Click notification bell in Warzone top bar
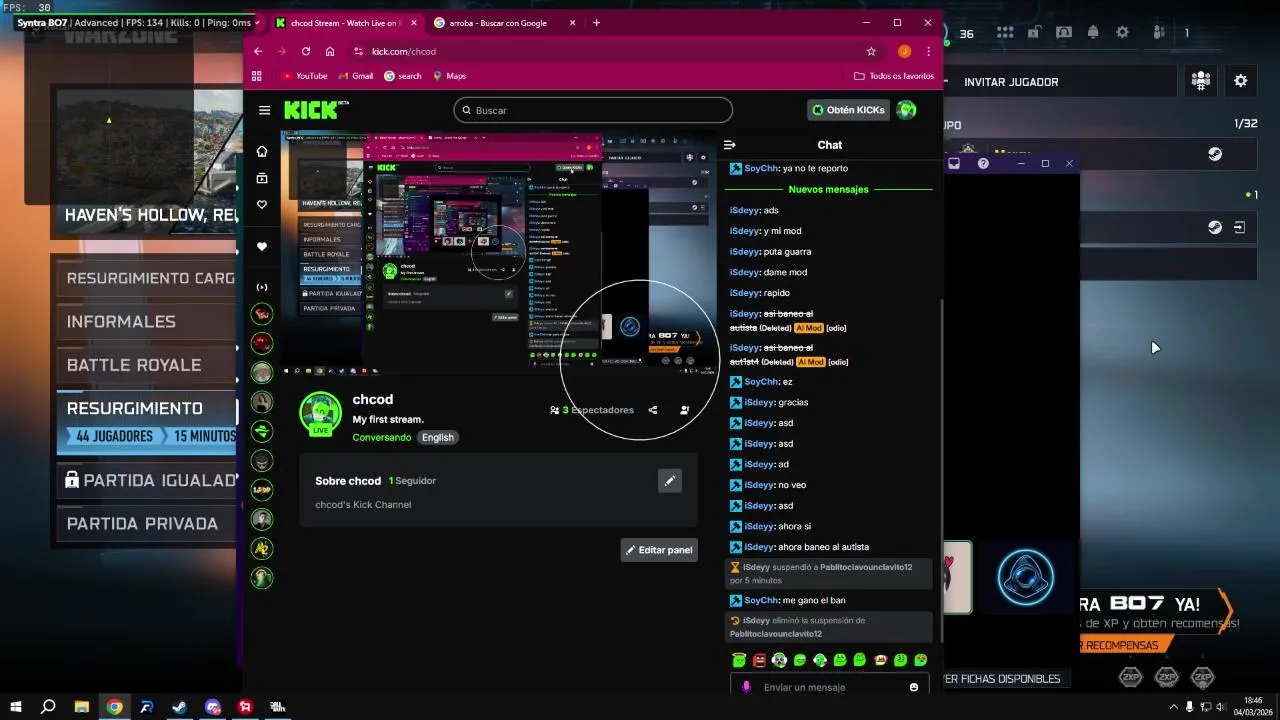The image size is (1280, 720). coord(1093,33)
